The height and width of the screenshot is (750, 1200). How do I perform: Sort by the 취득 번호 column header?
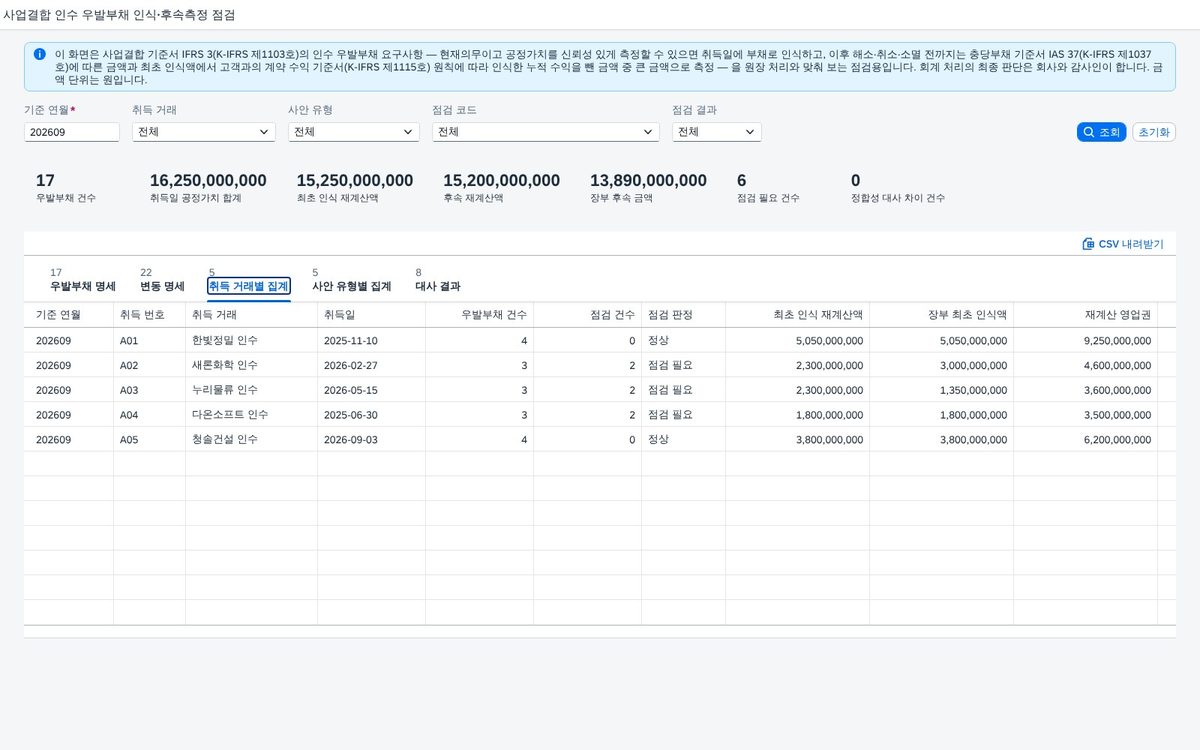point(150,314)
